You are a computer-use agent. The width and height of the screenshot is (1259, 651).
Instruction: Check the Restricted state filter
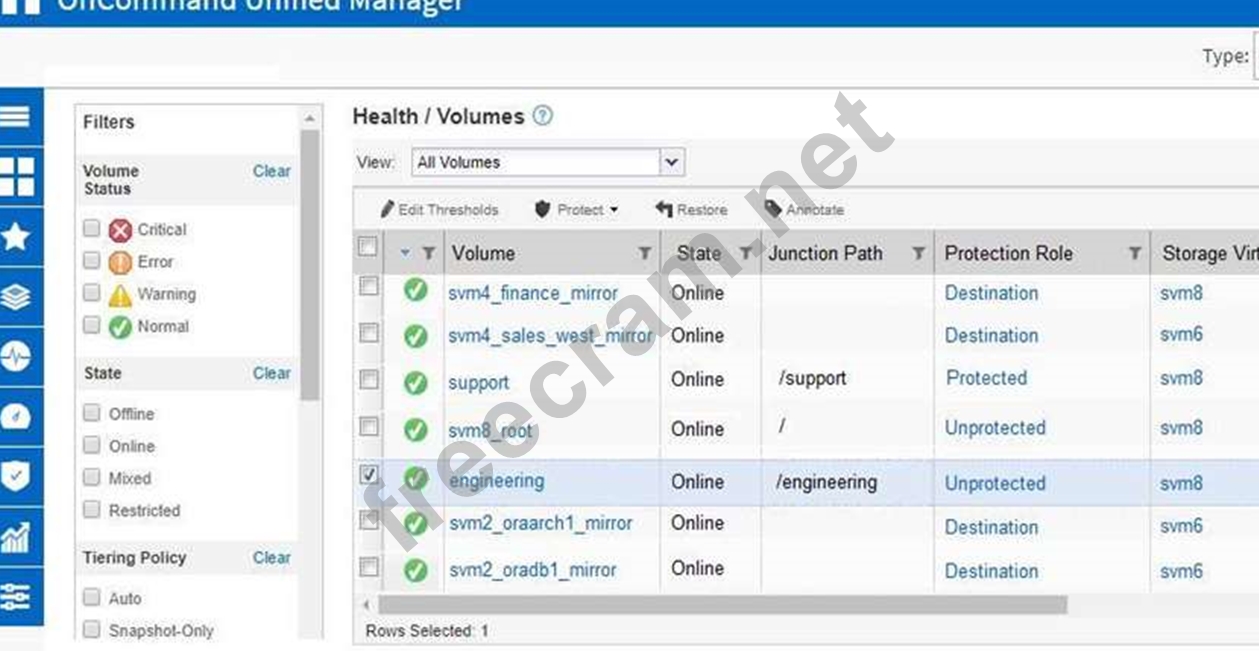click(92, 510)
